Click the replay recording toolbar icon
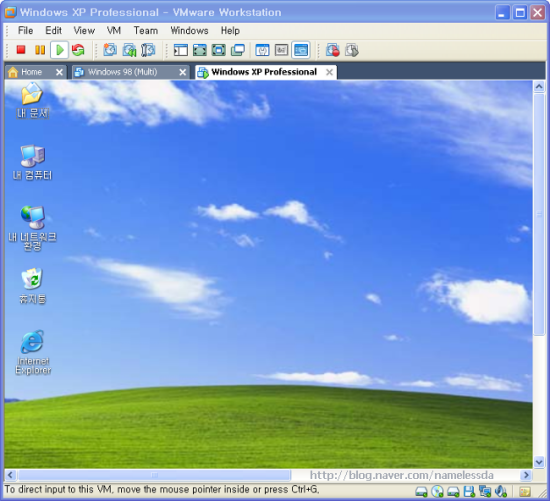The width and height of the screenshot is (550, 501). pos(352,50)
